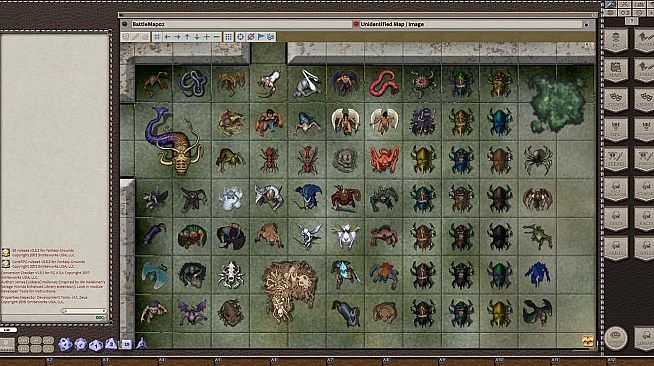Pick the d12 die

point(80,344)
